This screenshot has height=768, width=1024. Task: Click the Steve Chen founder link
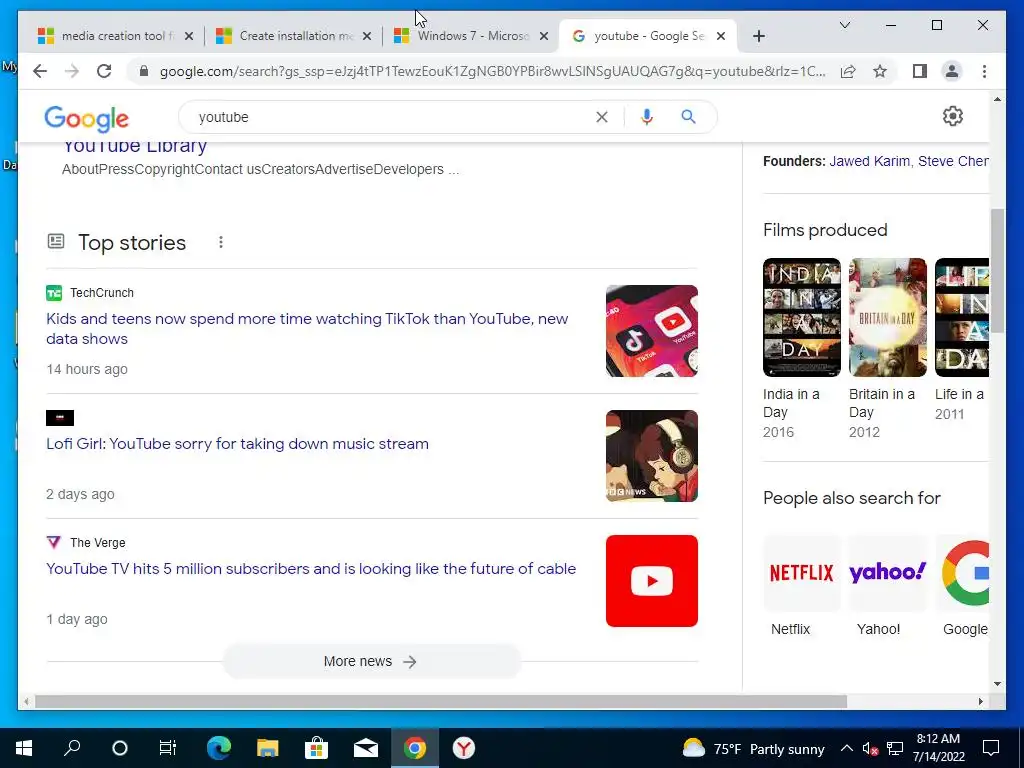click(953, 161)
